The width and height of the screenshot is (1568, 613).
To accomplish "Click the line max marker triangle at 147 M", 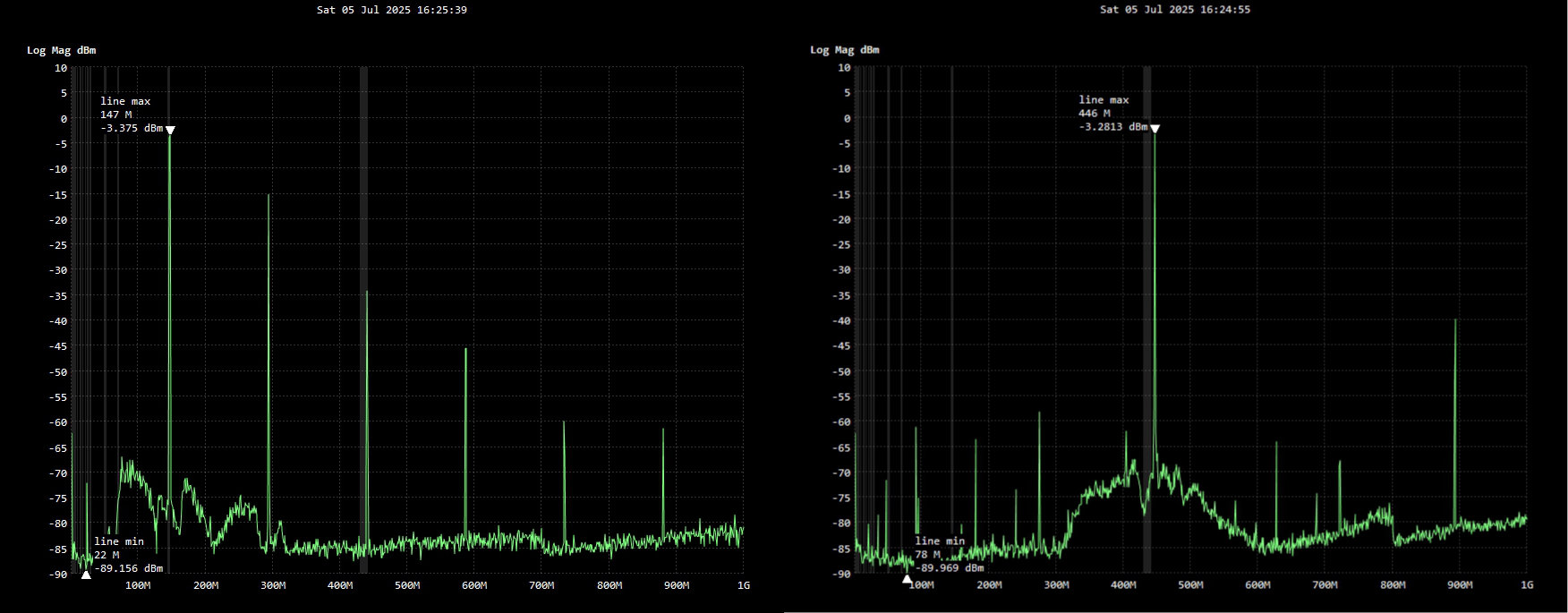I will click(170, 131).
